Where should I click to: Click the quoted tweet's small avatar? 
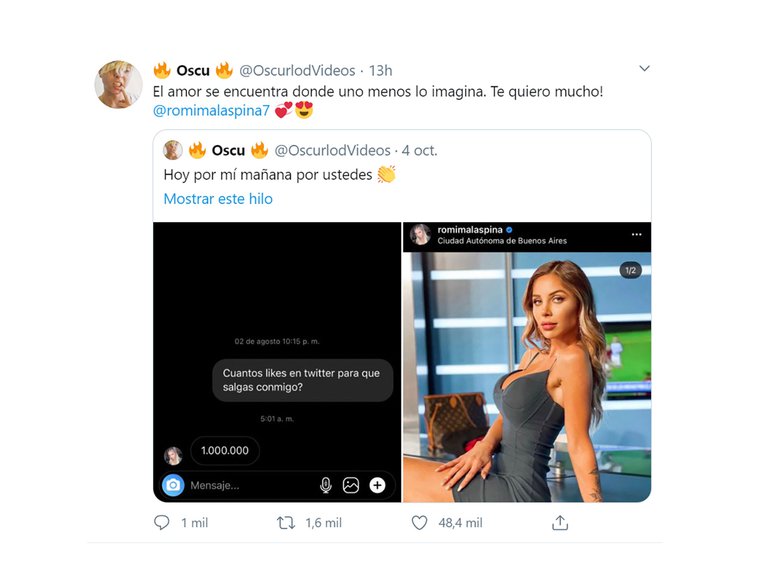point(172,150)
